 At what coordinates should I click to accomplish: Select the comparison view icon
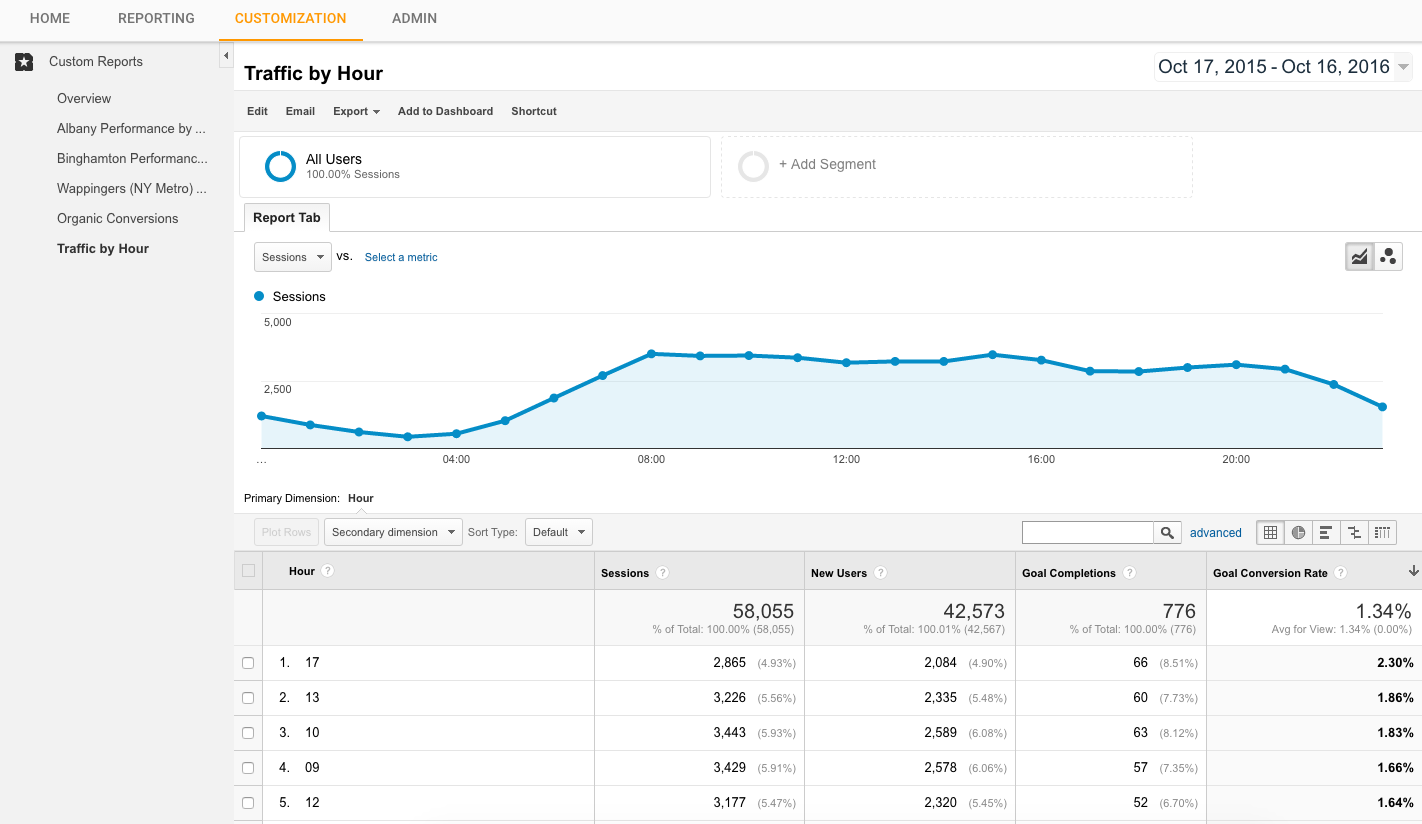(x=1354, y=533)
